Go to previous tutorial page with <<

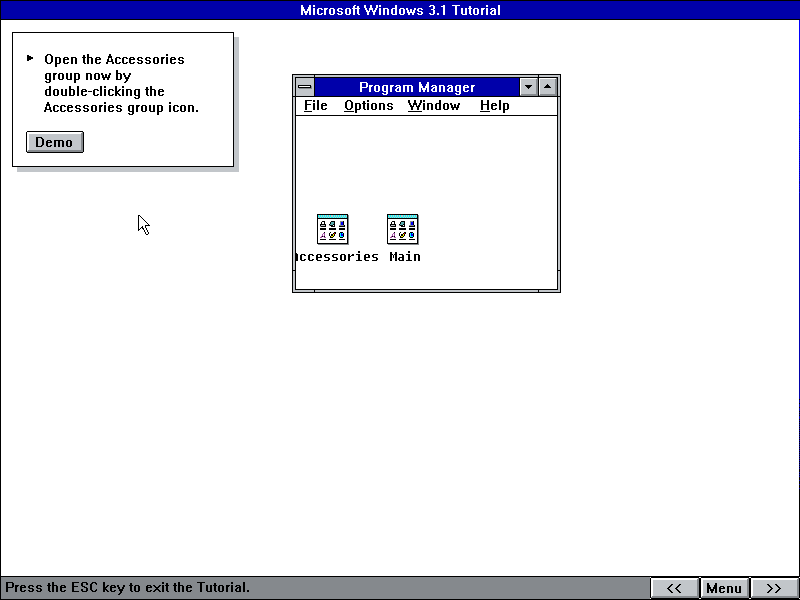click(x=674, y=588)
